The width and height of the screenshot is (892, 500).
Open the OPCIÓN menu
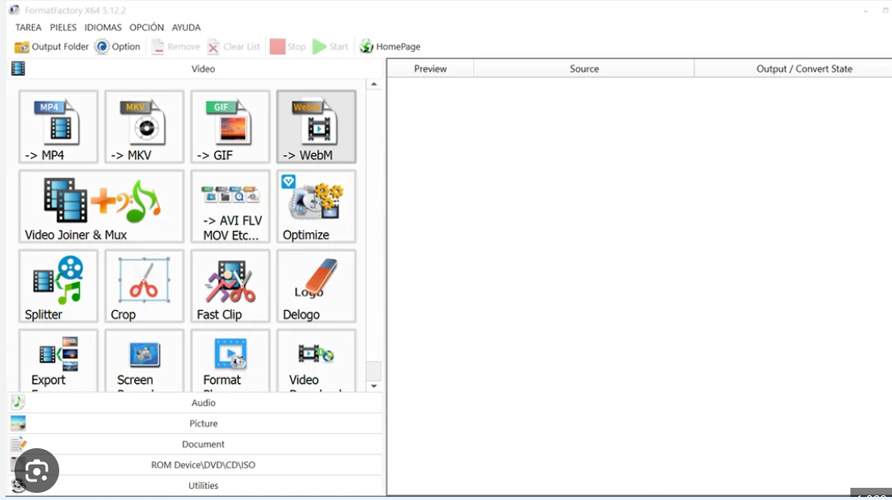click(x=146, y=27)
